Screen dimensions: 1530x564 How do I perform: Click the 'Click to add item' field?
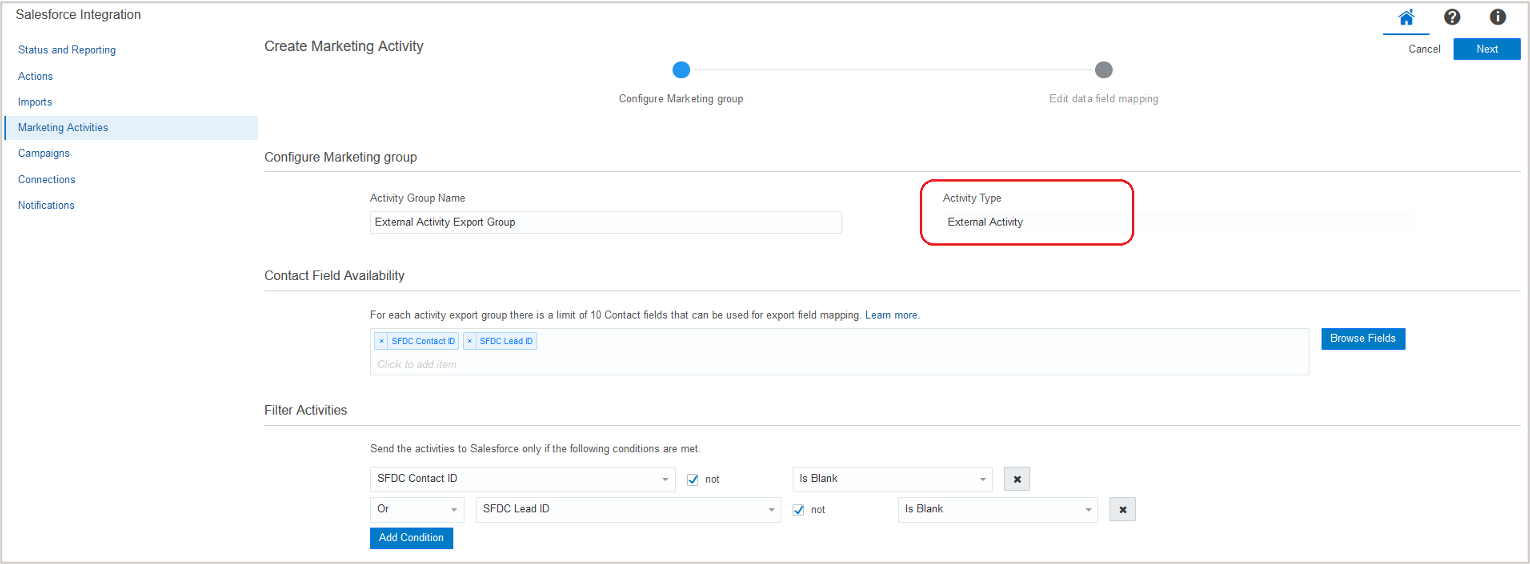point(839,364)
